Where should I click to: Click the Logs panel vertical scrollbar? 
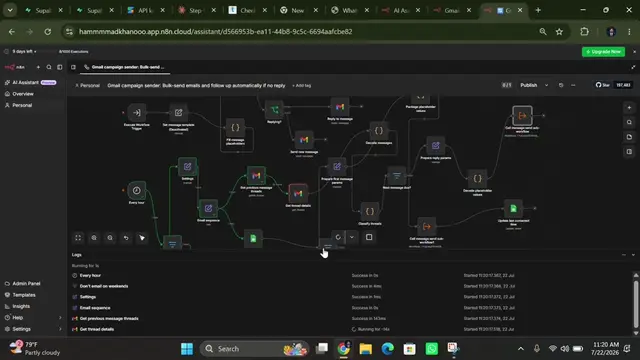coord(636,303)
